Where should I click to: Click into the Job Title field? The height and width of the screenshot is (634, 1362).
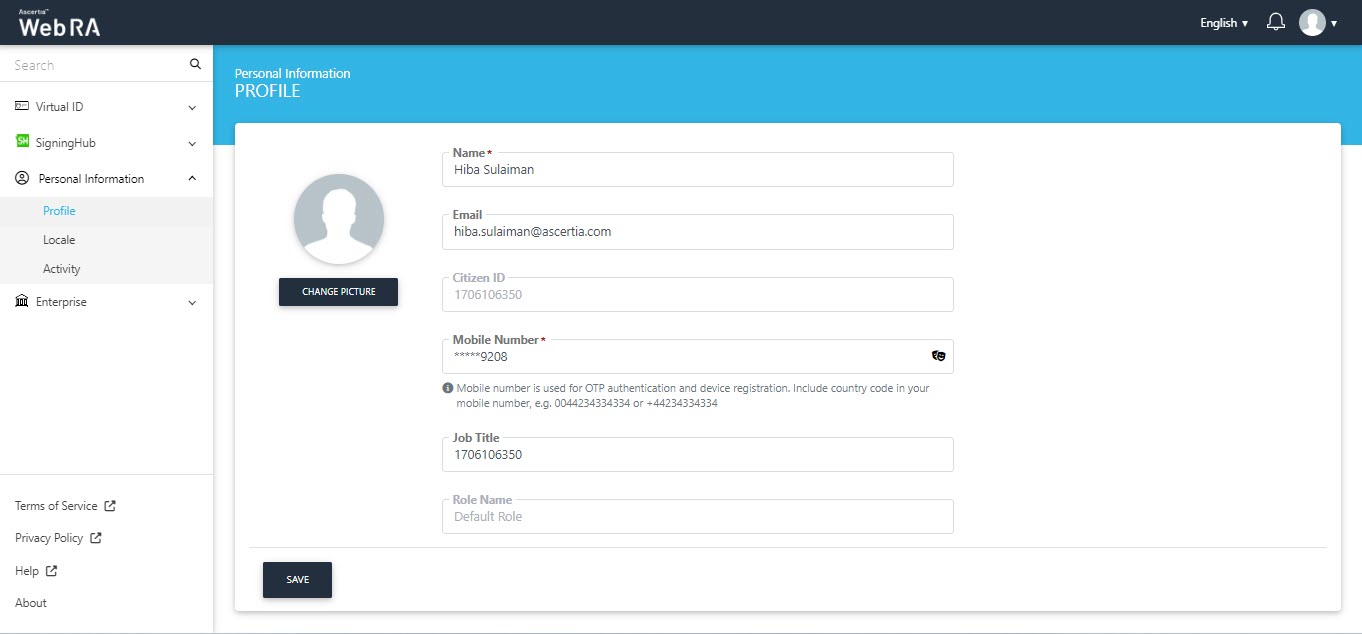[697, 455]
